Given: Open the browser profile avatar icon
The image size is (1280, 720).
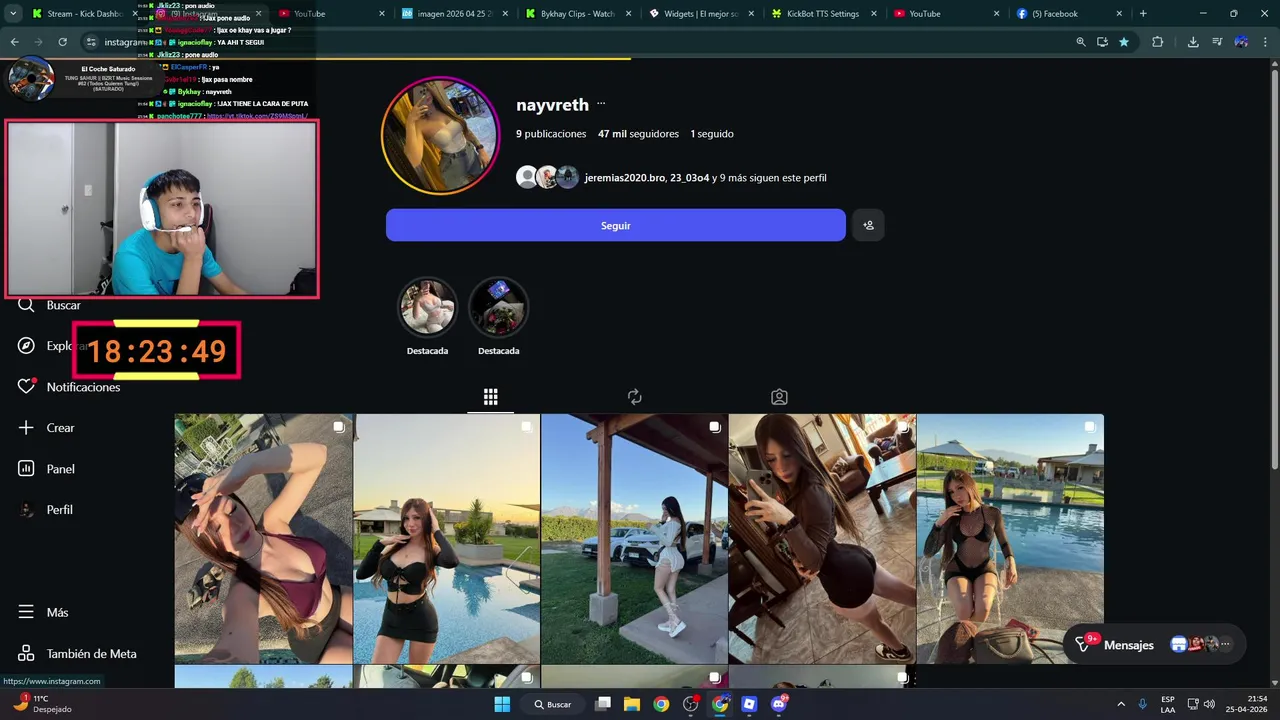Looking at the screenshot, I should pyautogui.click(x=1241, y=42).
